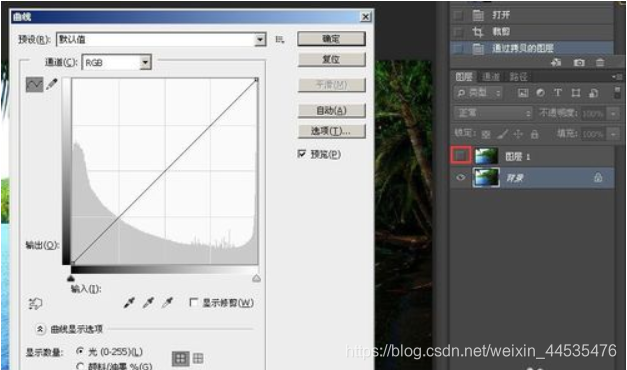This screenshot has height=370, width=627.
Task: Select the bottom-left curve end point
Action: click(x=72, y=263)
